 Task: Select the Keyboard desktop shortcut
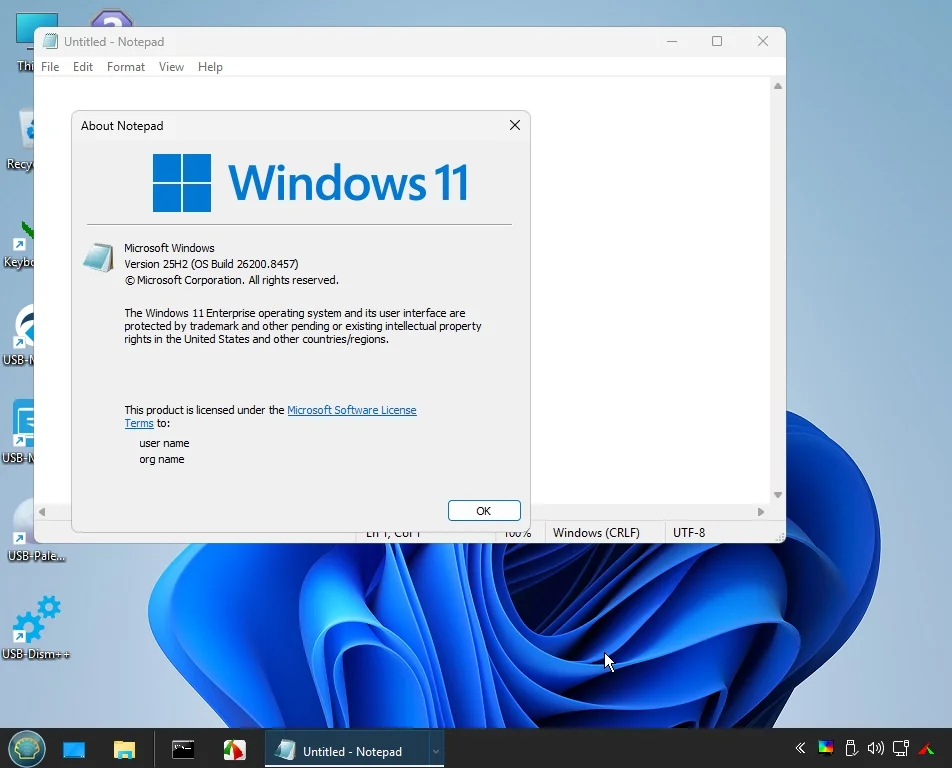[x=18, y=246]
